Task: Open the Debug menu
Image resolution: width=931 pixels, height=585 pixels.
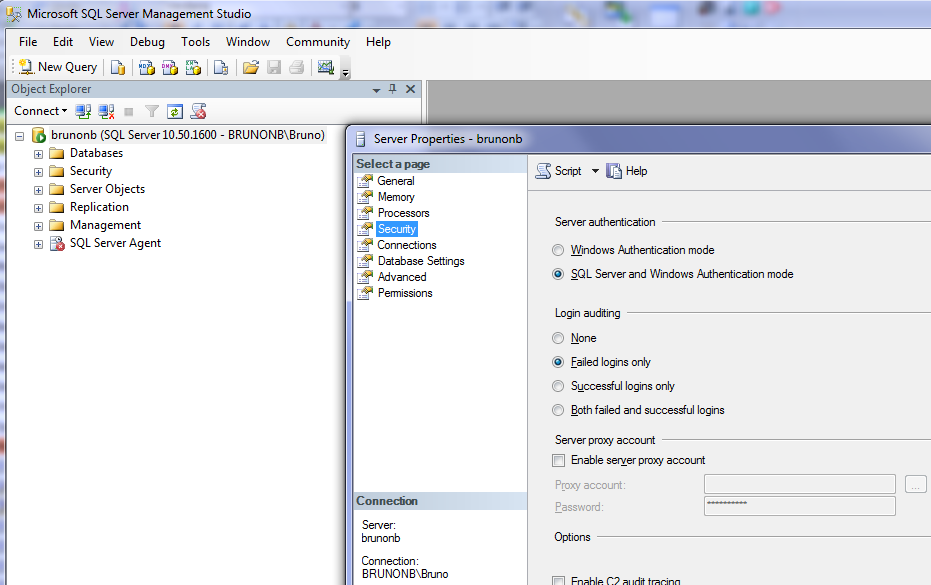Action: (x=147, y=42)
